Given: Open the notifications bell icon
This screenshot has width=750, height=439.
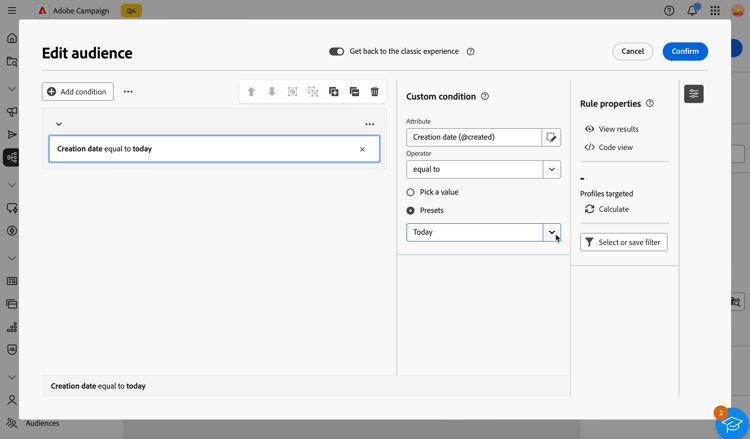Looking at the screenshot, I should tap(692, 11).
